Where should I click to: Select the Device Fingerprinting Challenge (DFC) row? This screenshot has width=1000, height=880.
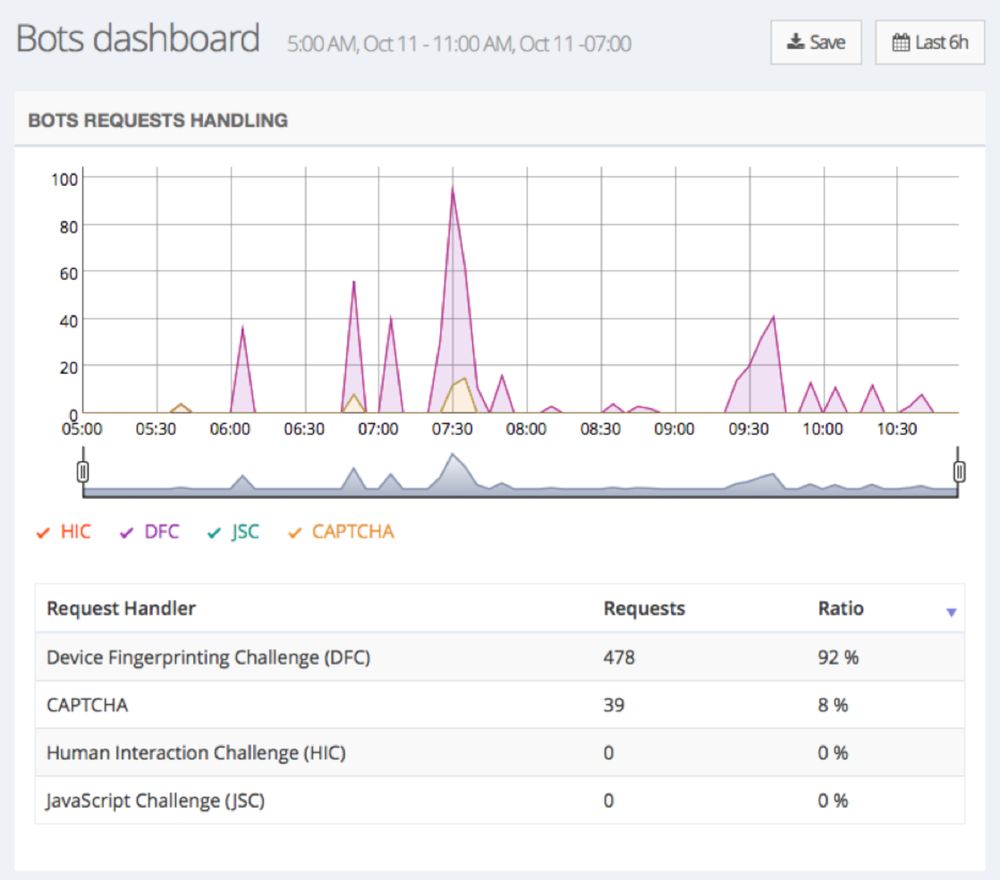pyautogui.click(x=500, y=657)
